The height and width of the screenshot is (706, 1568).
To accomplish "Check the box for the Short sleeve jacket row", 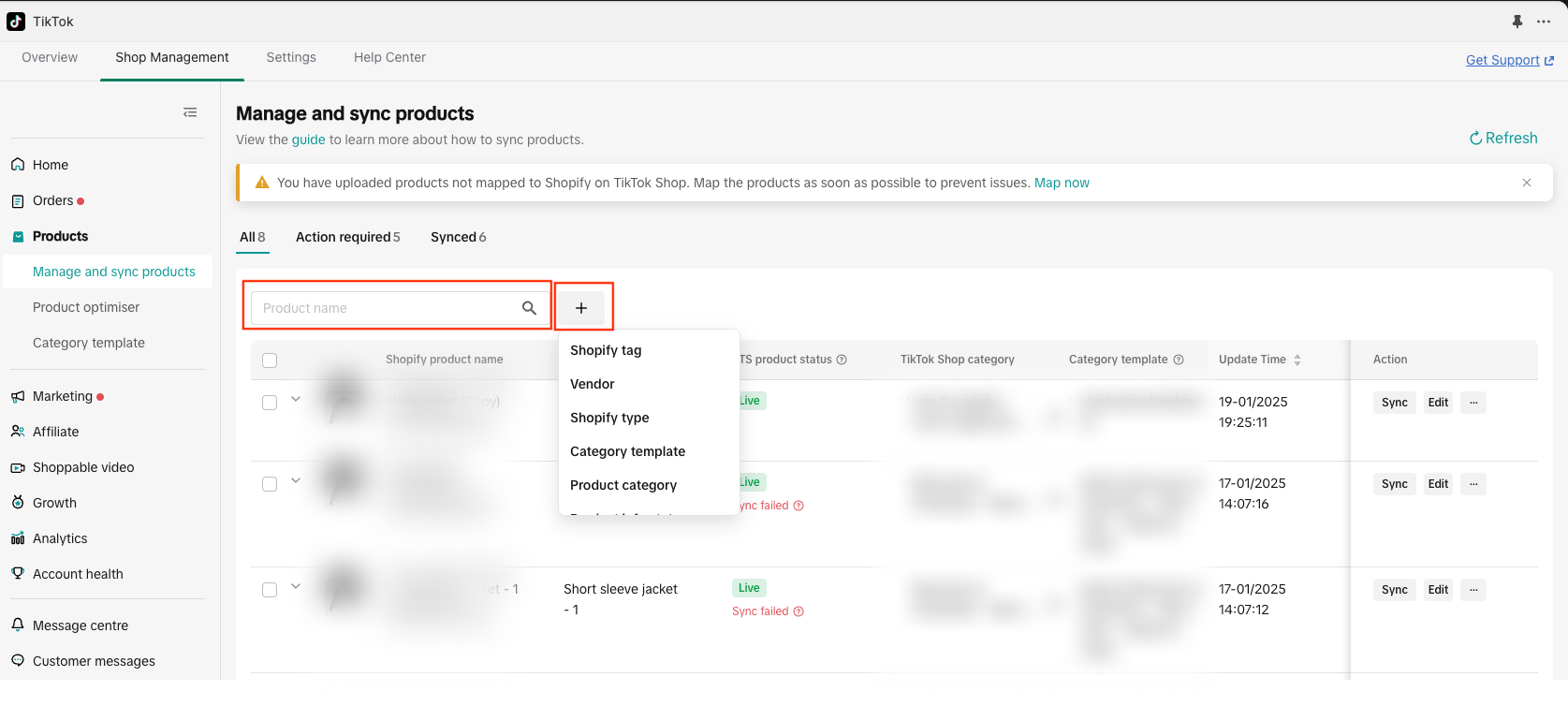I will coord(270,590).
